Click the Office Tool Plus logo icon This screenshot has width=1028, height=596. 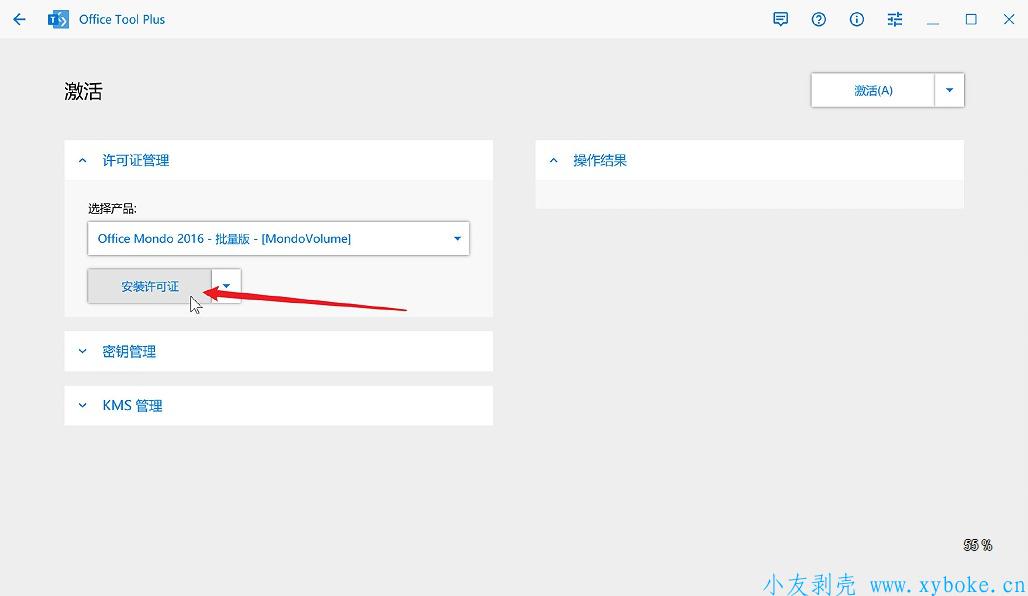pos(58,19)
